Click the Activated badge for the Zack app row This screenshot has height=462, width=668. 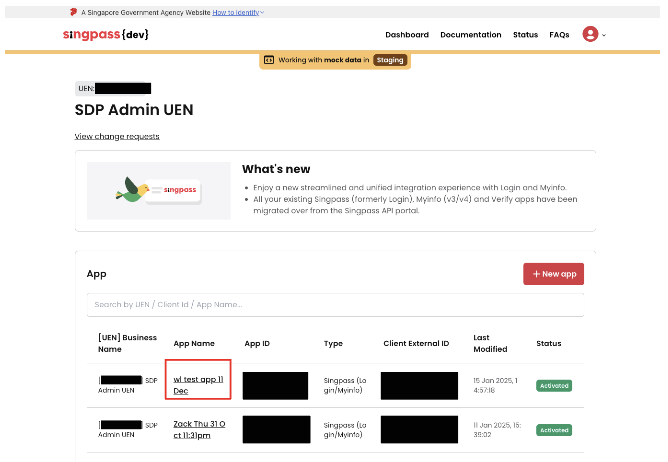(554, 430)
